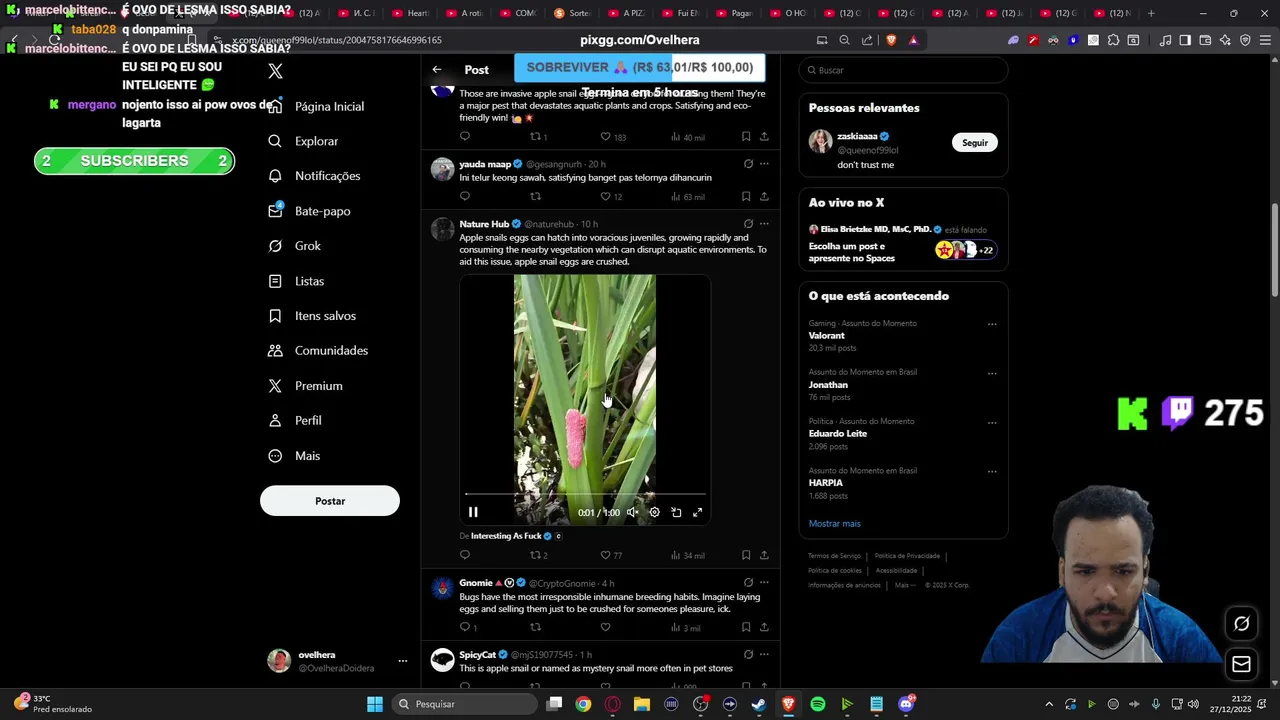Open more options on Gnomie reply
This screenshot has height=720, width=1280.
(x=764, y=583)
